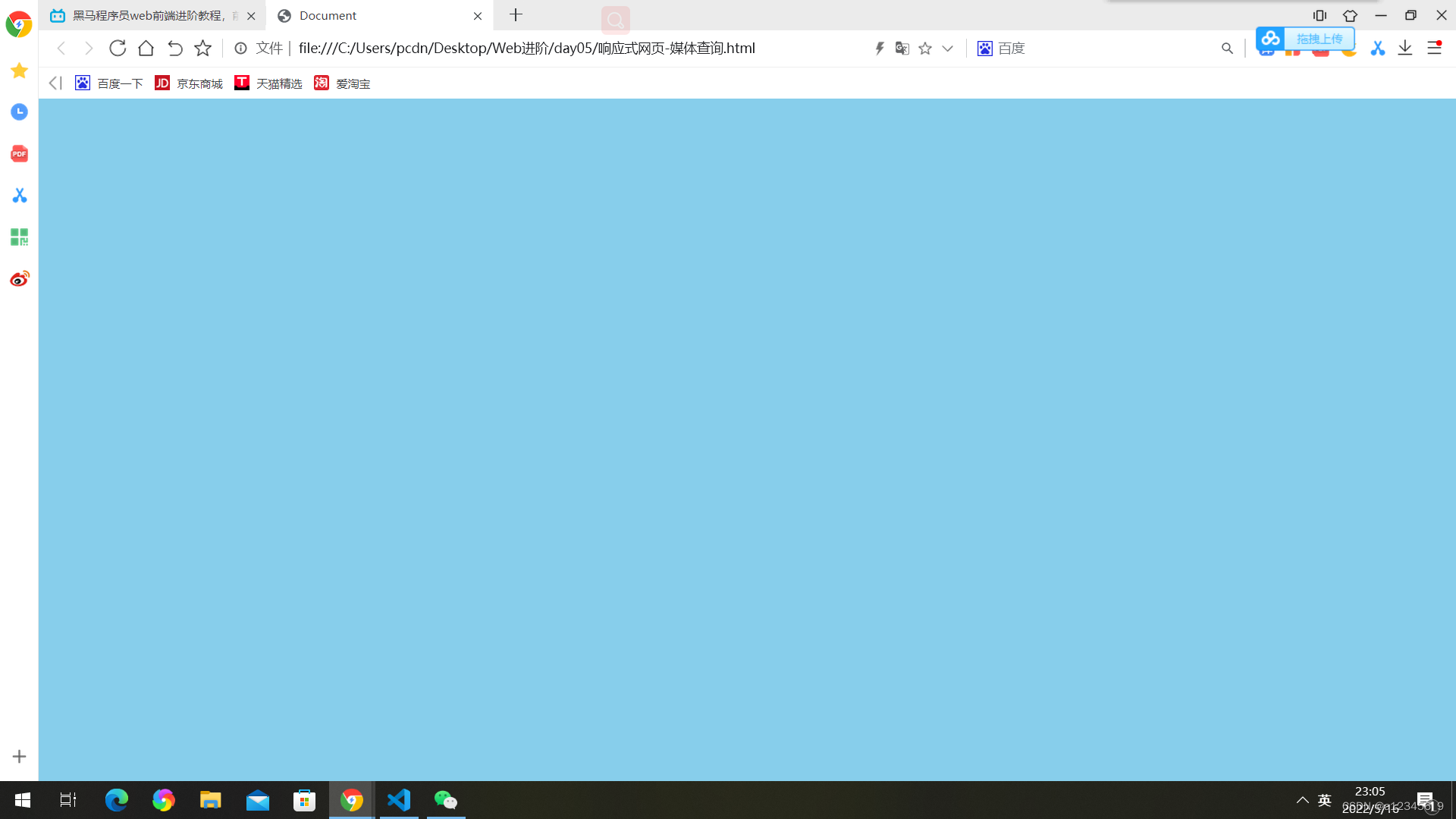This screenshot has height=819, width=1456.
Task: Open Visual Studio Code from taskbar
Action: pos(399,800)
